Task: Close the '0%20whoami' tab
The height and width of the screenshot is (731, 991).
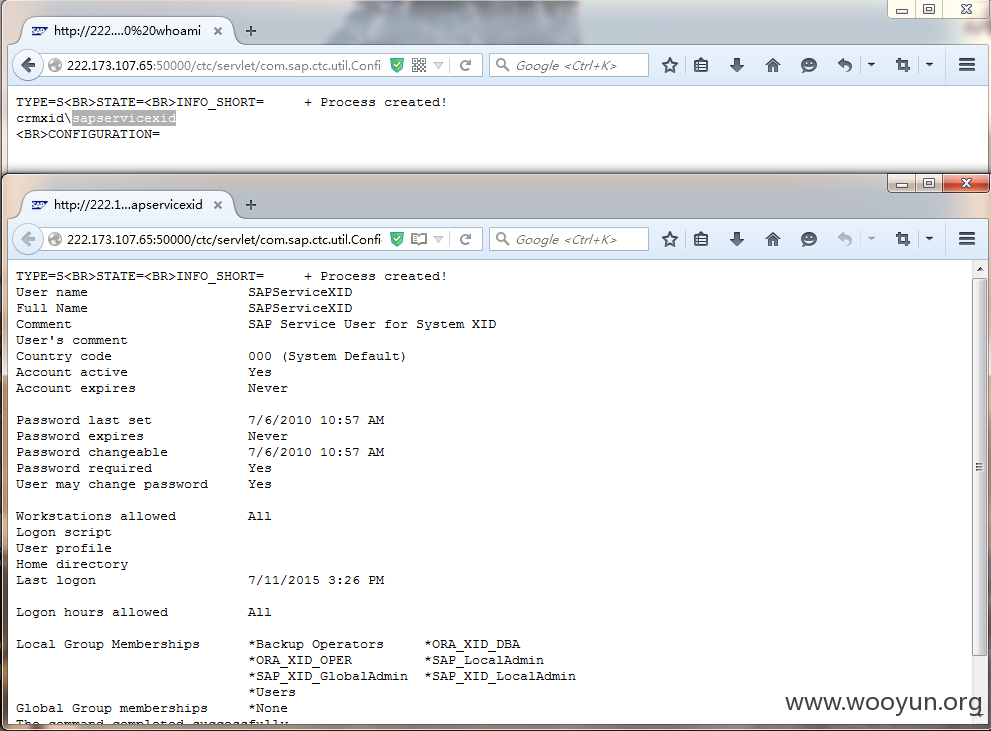Action: pyautogui.click(x=217, y=31)
